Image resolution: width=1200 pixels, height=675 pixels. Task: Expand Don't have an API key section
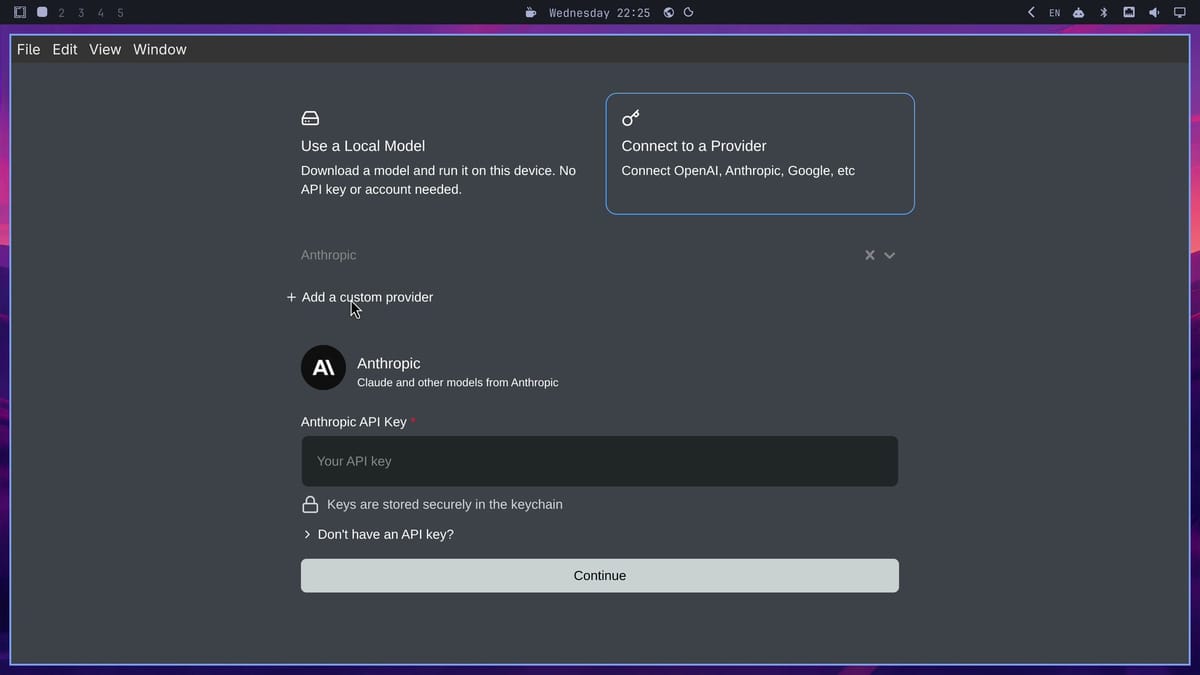point(378,534)
